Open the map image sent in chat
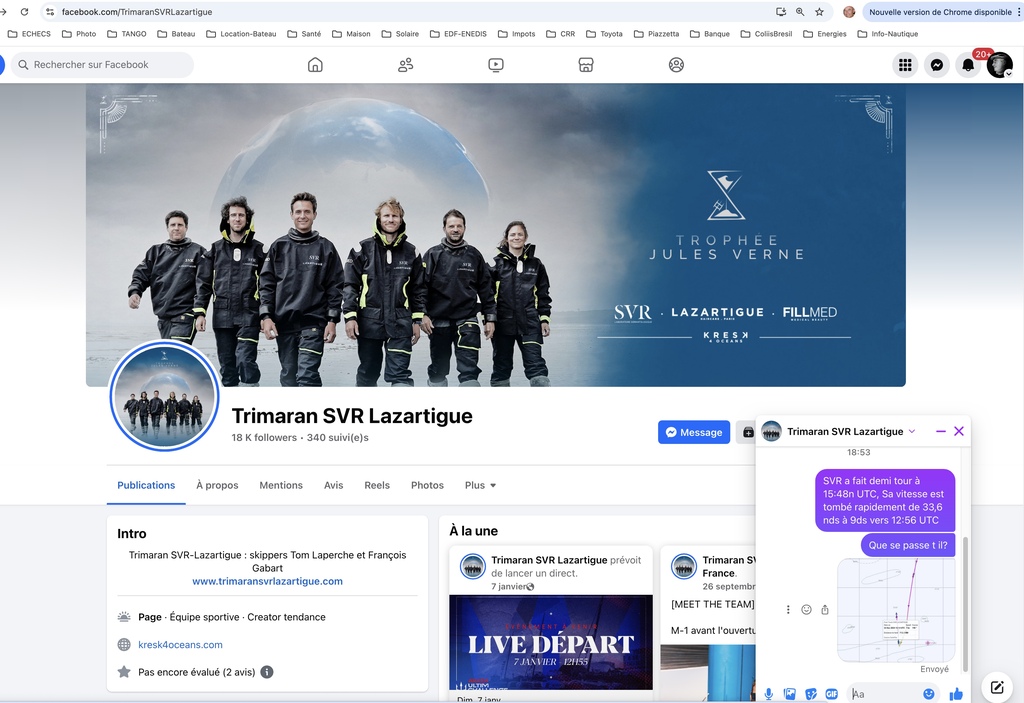The width and height of the screenshot is (1024, 703). pyautogui.click(x=896, y=610)
